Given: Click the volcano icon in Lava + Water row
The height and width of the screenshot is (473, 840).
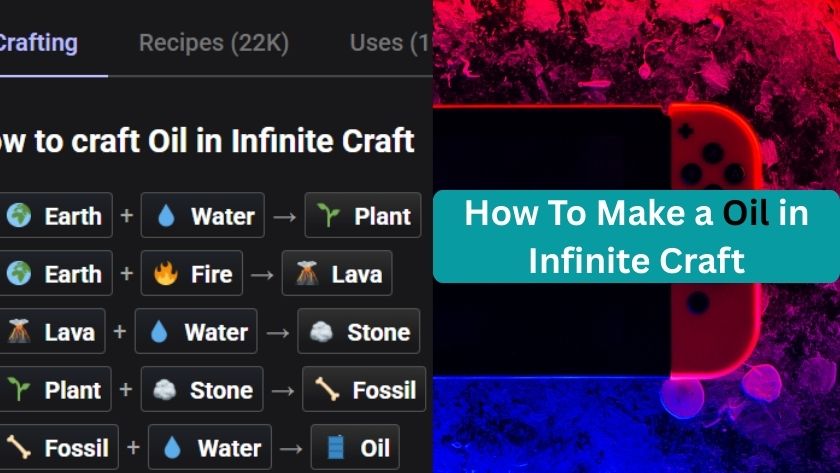Looking at the screenshot, I should tap(19, 331).
